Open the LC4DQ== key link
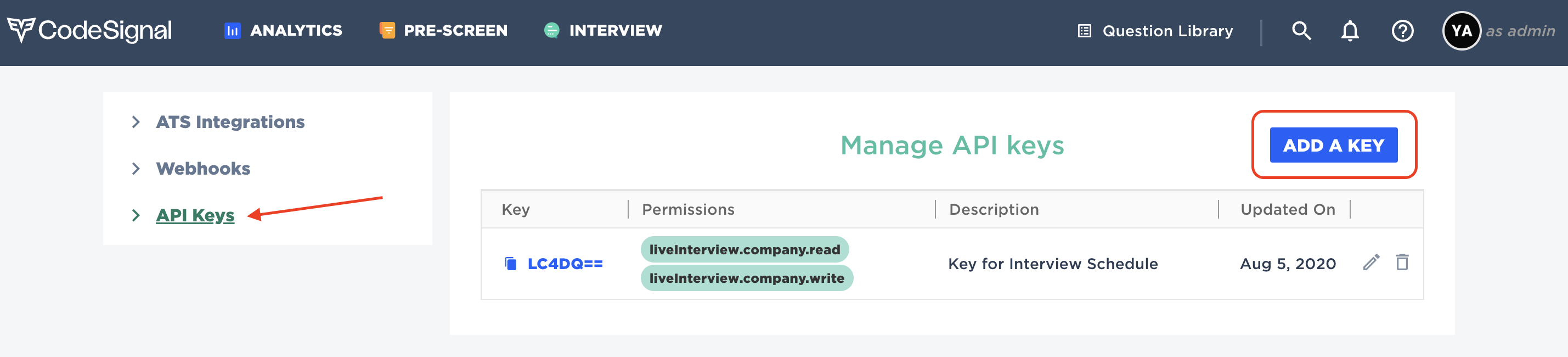 [x=566, y=263]
